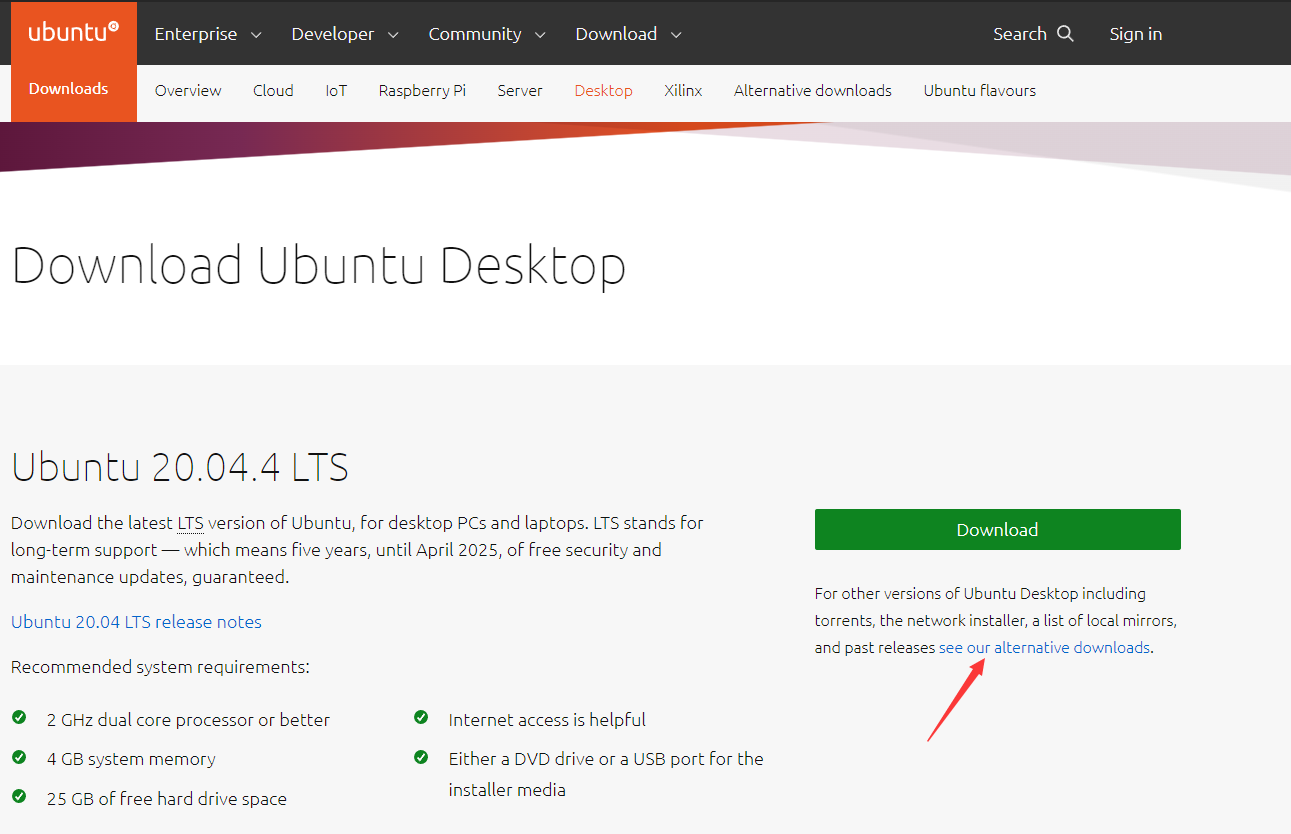Open Alternative downloads in subnavigation

tap(813, 91)
